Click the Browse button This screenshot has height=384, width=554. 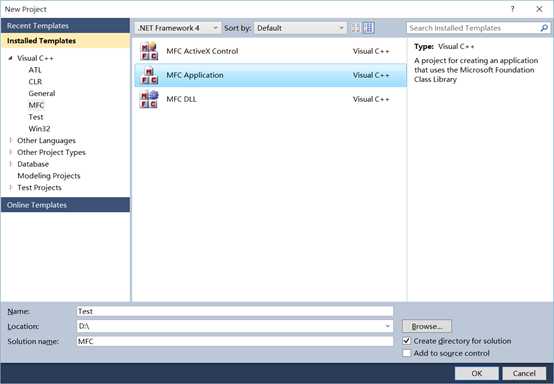point(427,326)
